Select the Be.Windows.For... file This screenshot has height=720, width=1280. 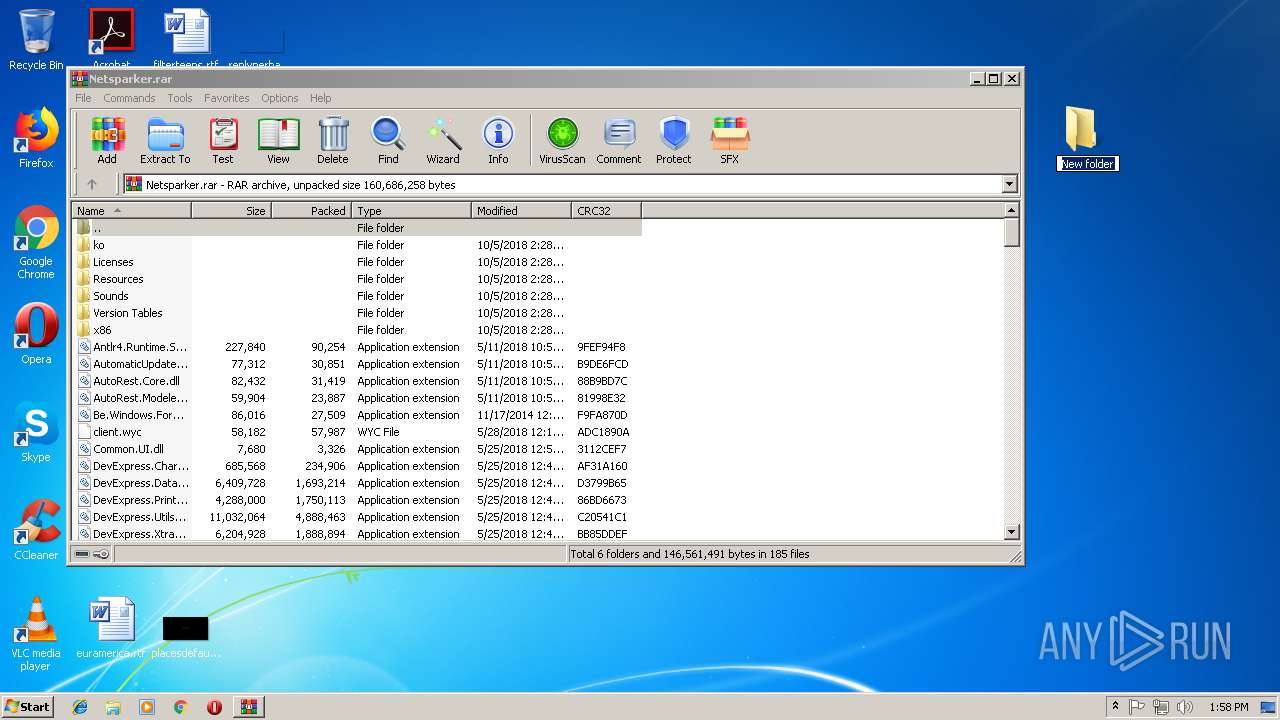coord(357,415)
